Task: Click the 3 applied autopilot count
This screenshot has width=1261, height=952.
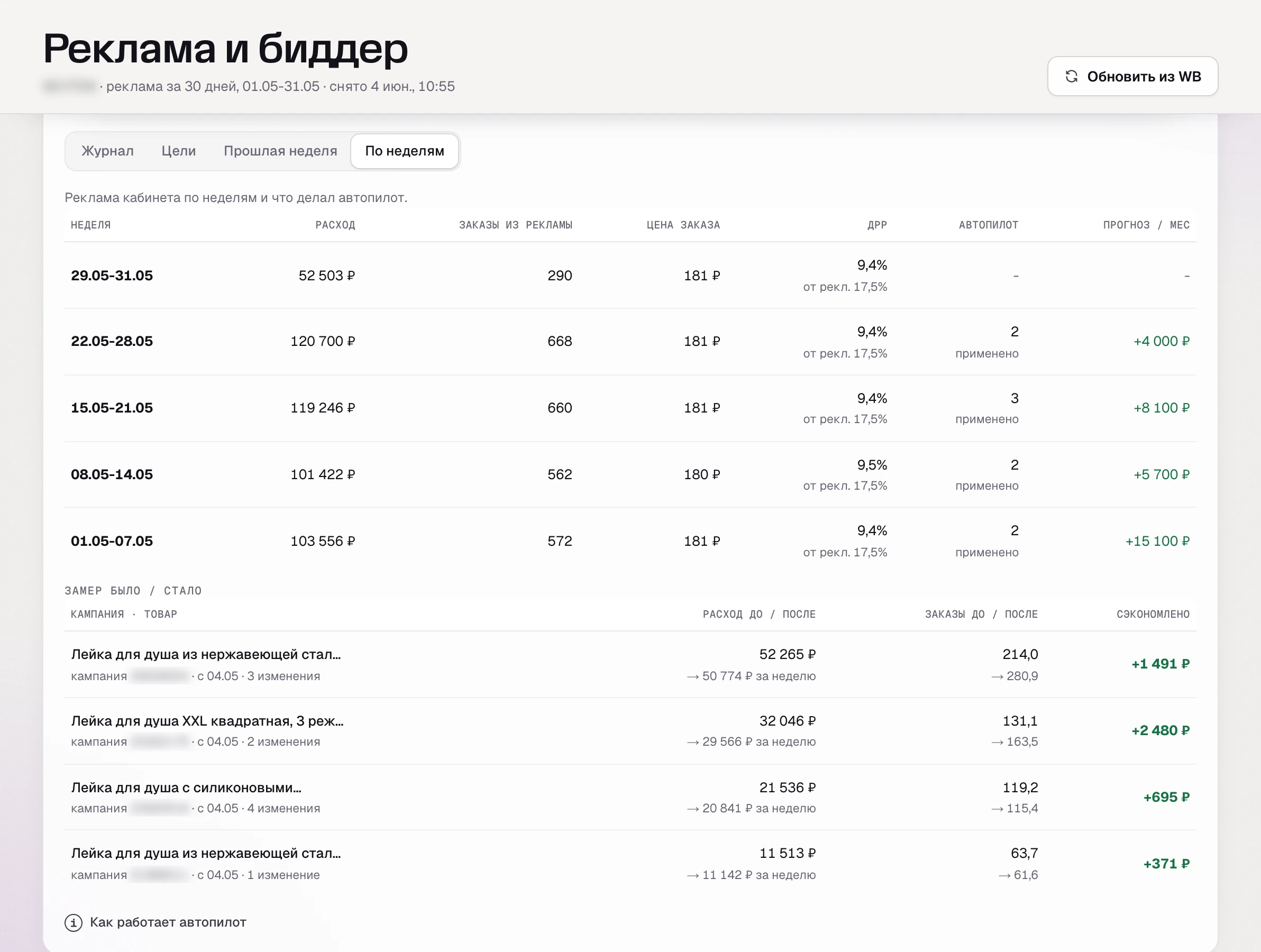Action: pos(1015,398)
